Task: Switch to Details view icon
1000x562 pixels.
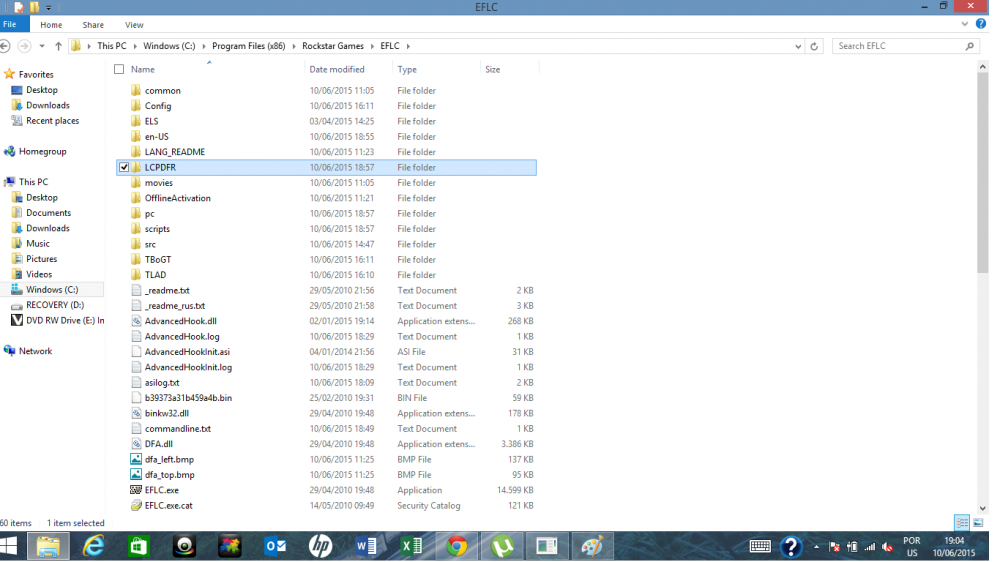Action: coord(962,522)
